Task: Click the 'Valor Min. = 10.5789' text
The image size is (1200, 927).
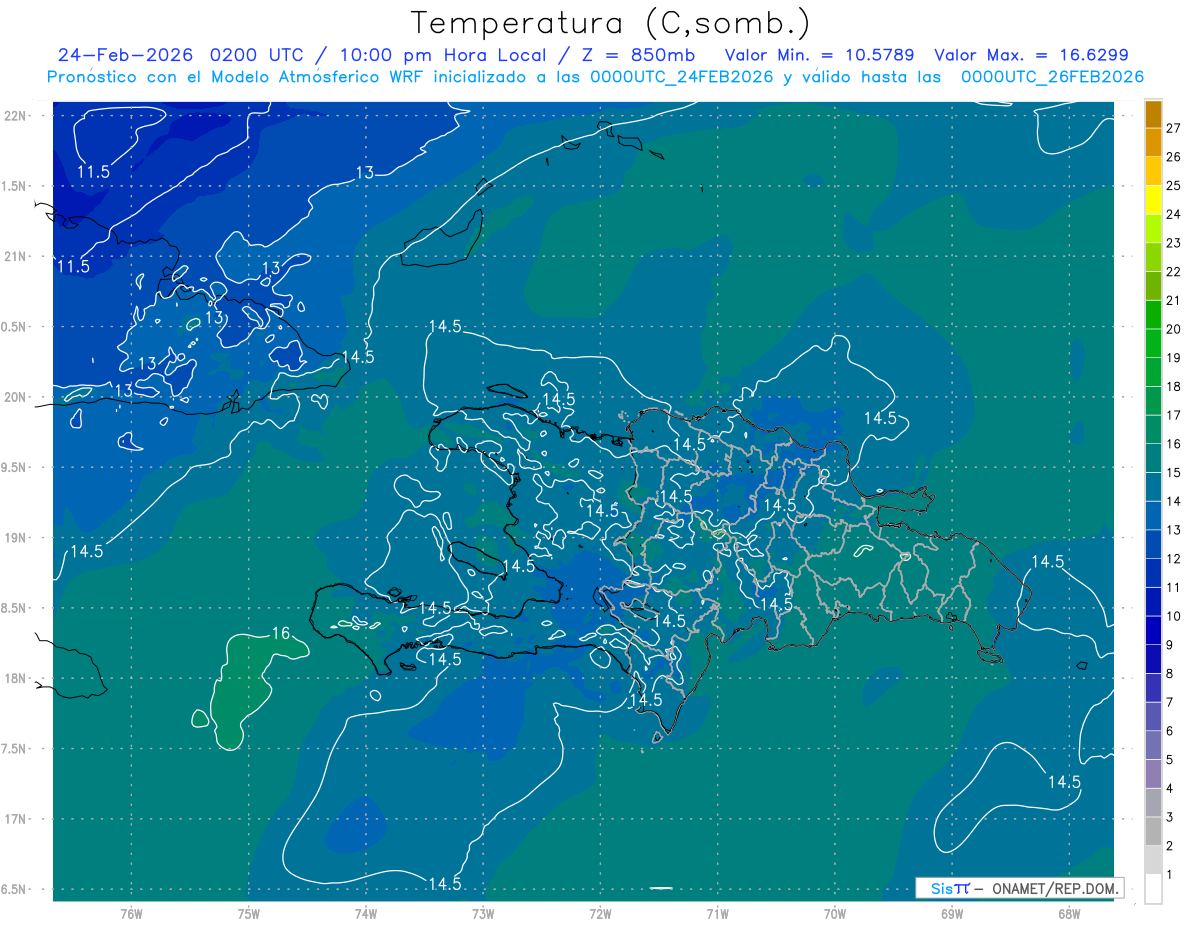Action: tap(822, 55)
